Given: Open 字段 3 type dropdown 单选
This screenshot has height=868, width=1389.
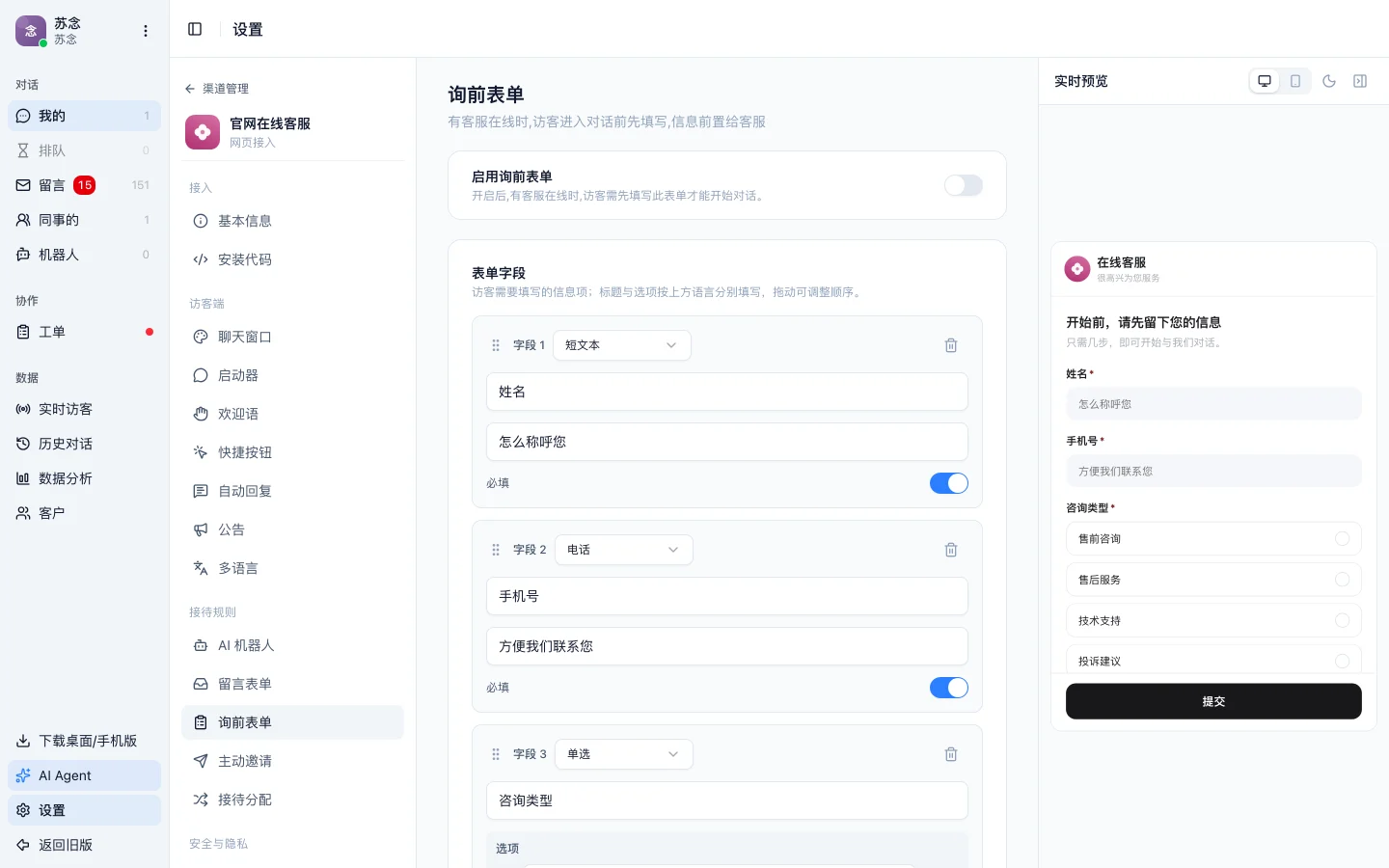Looking at the screenshot, I should click(624, 754).
